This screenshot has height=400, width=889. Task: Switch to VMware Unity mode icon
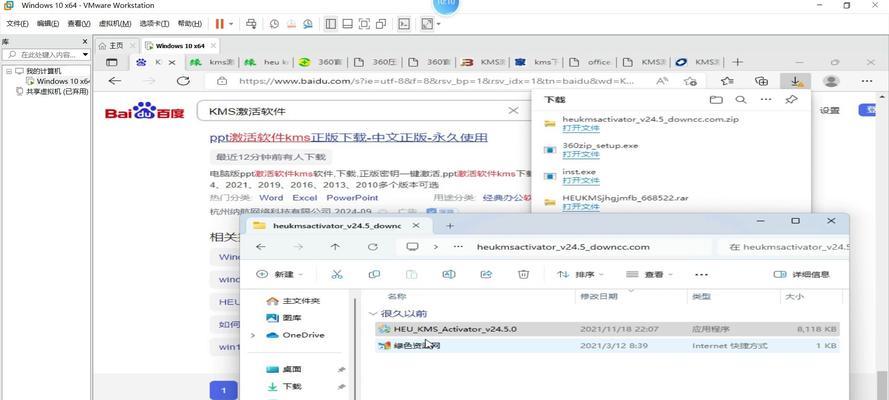[381, 24]
